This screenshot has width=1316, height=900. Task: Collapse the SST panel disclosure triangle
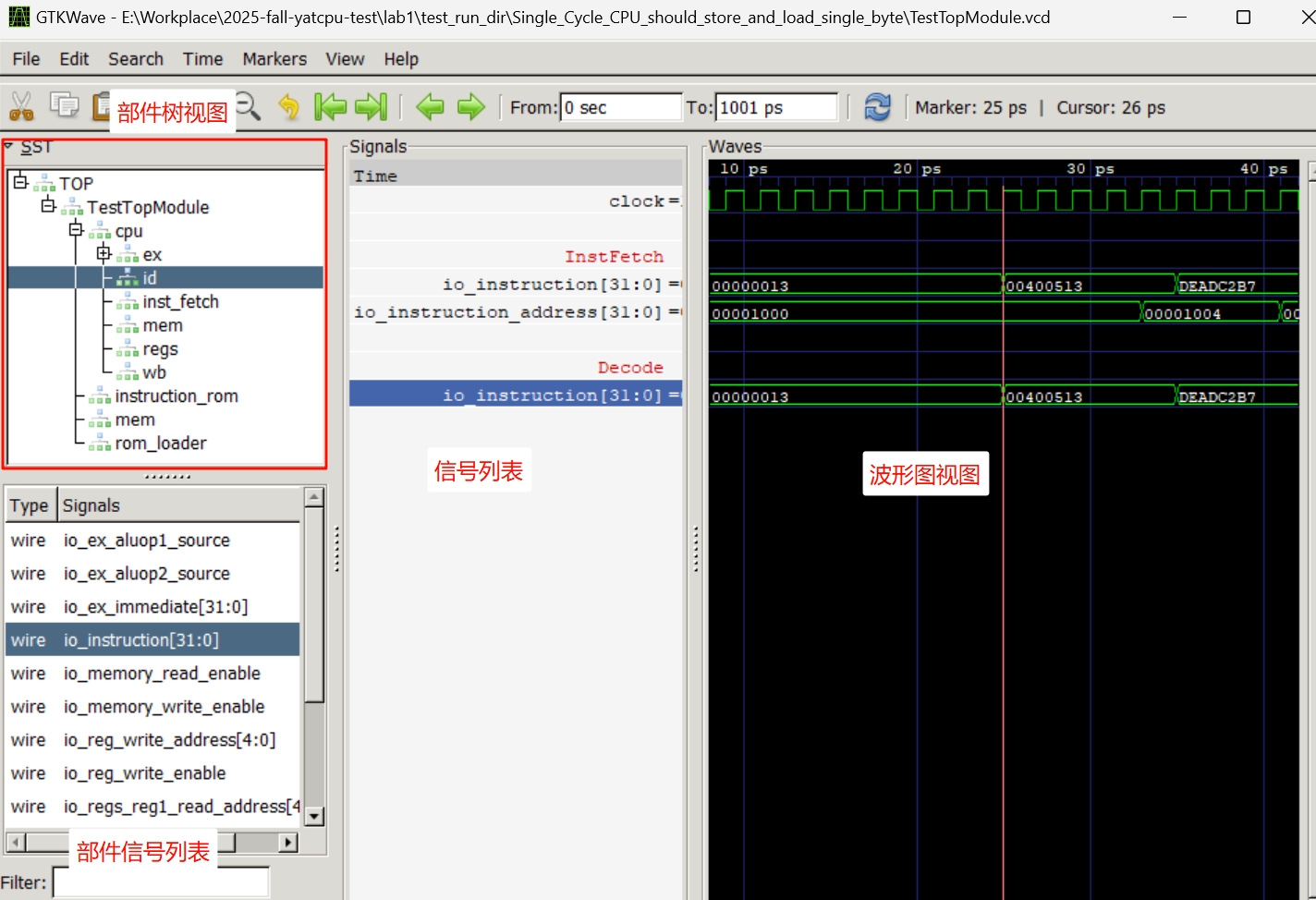[8, 146]
